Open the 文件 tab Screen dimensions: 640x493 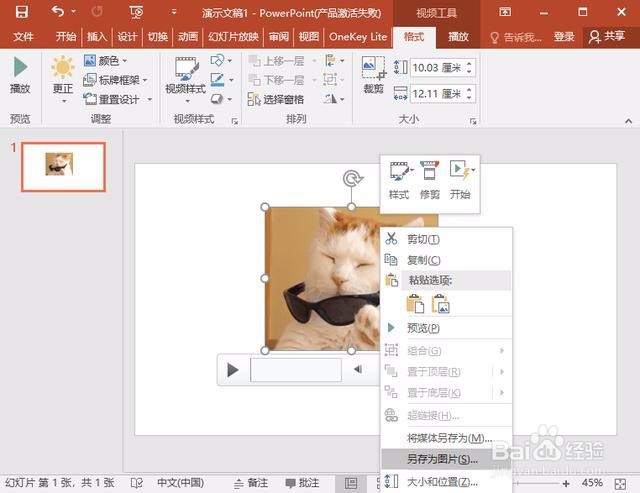tap(23, 37)
